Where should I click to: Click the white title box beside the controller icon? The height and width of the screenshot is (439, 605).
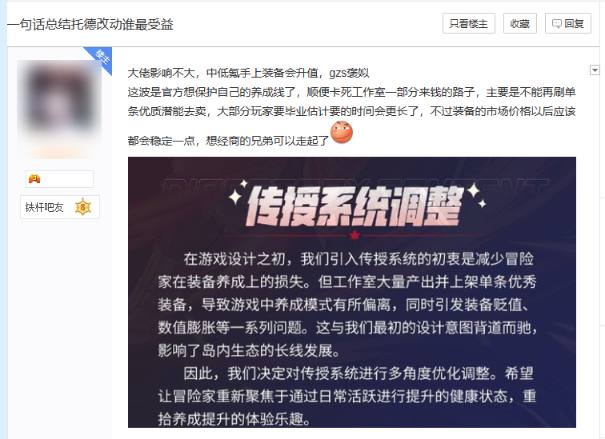coord(59,179)
